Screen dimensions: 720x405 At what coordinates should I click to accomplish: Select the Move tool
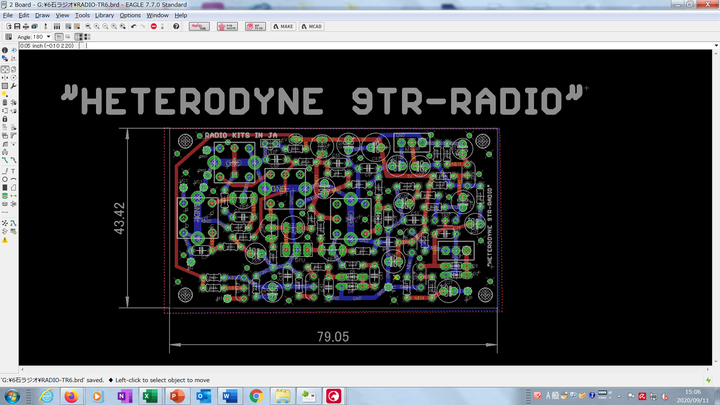tap(5, 69)
